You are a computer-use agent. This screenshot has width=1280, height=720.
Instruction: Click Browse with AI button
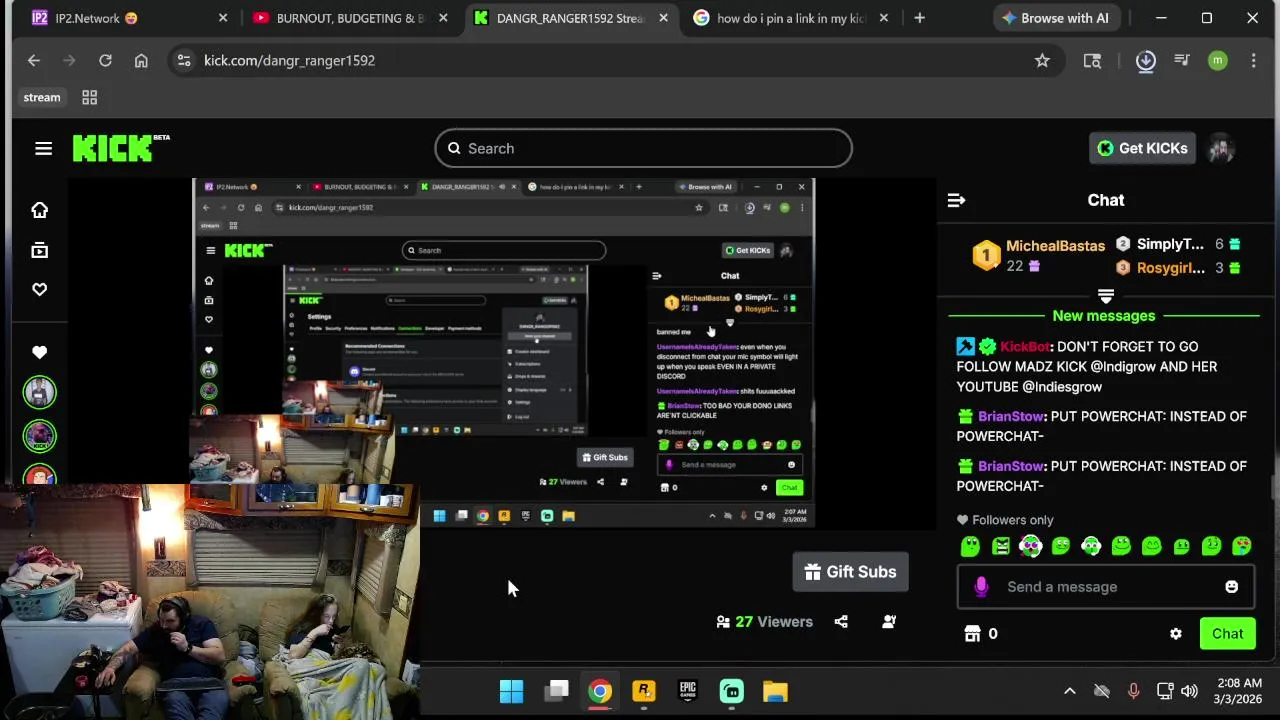coord(1055,18)
